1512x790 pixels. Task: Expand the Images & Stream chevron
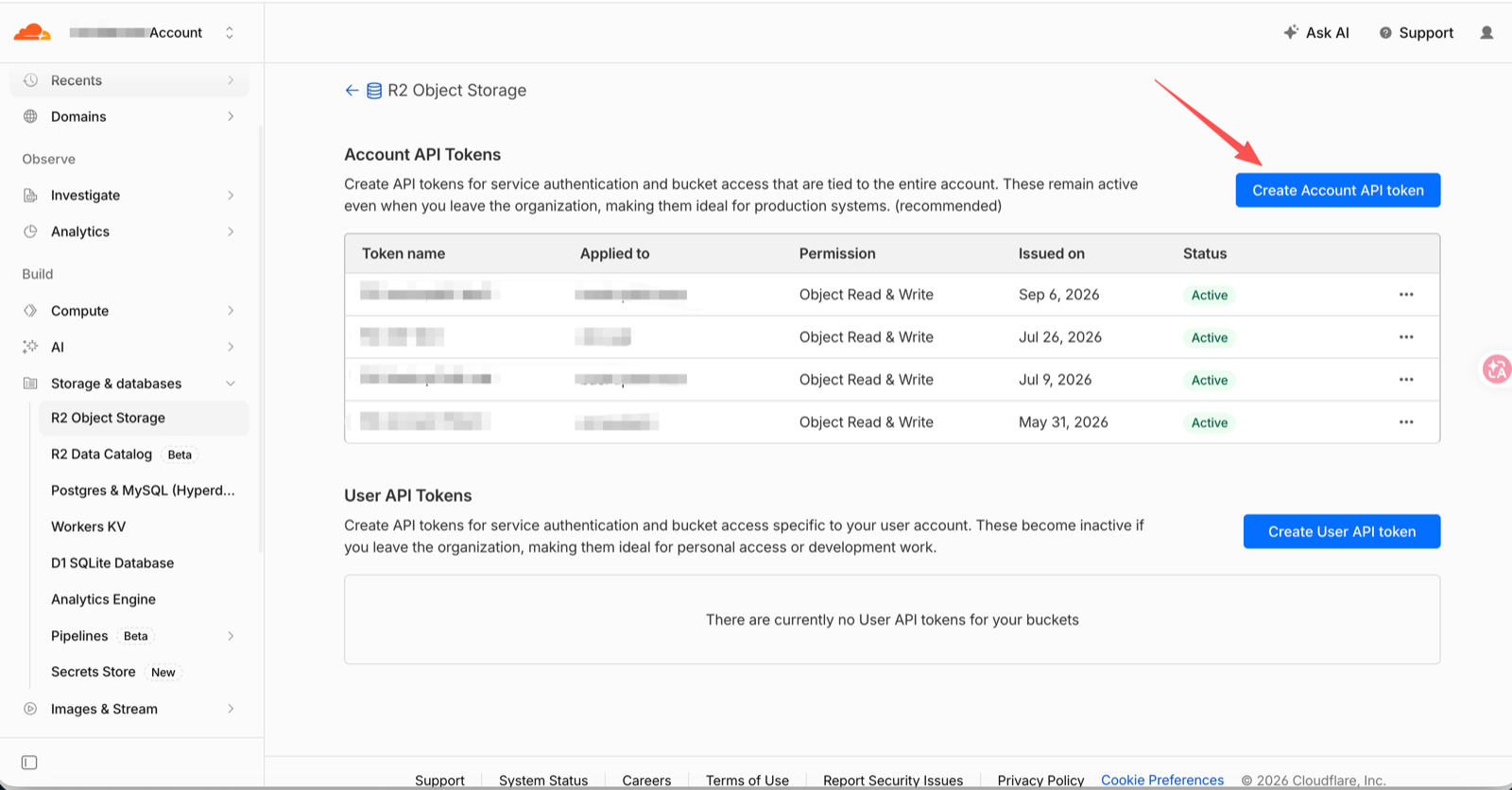(231, 709)
